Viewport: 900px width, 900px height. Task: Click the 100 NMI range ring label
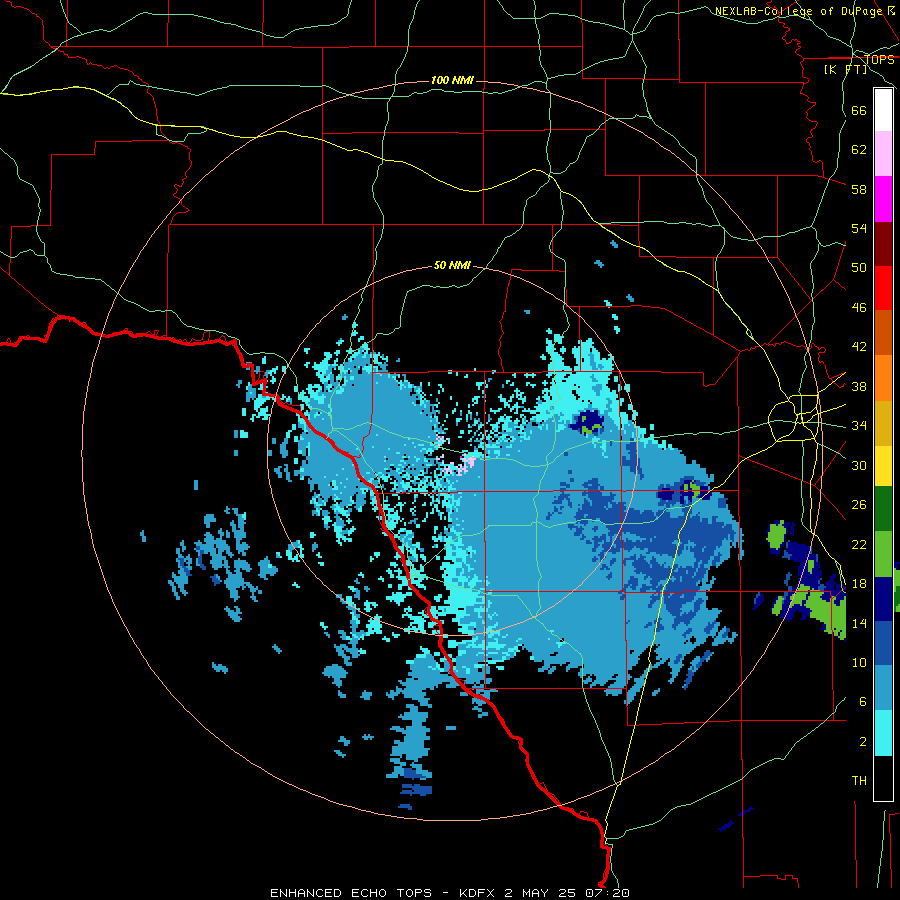point(452,80)
